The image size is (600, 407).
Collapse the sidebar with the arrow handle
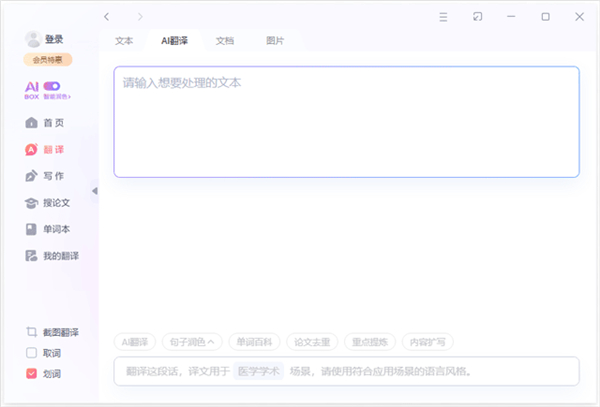point(95,191)
